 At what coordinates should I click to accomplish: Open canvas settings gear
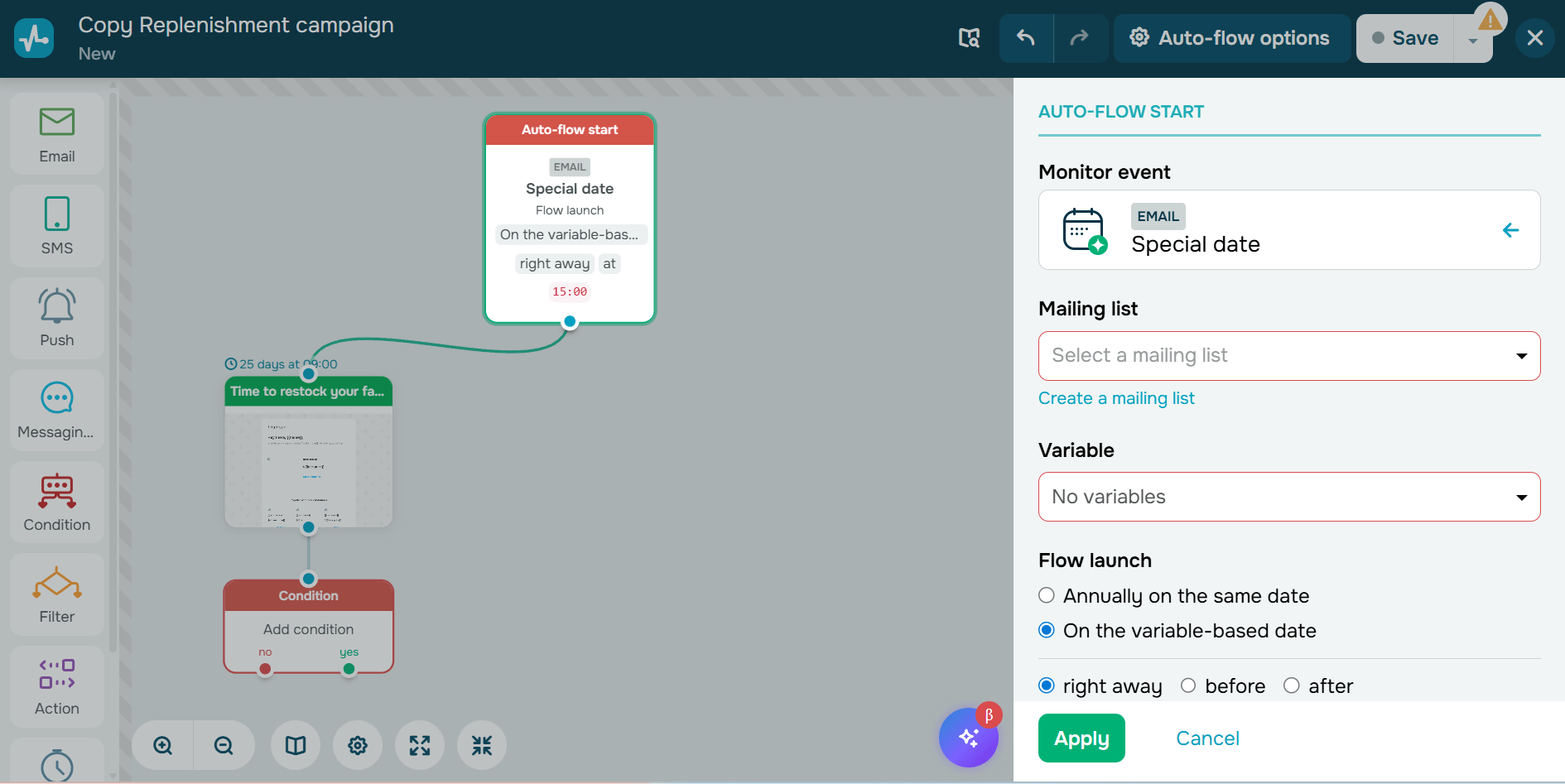[x=358, y=745]
